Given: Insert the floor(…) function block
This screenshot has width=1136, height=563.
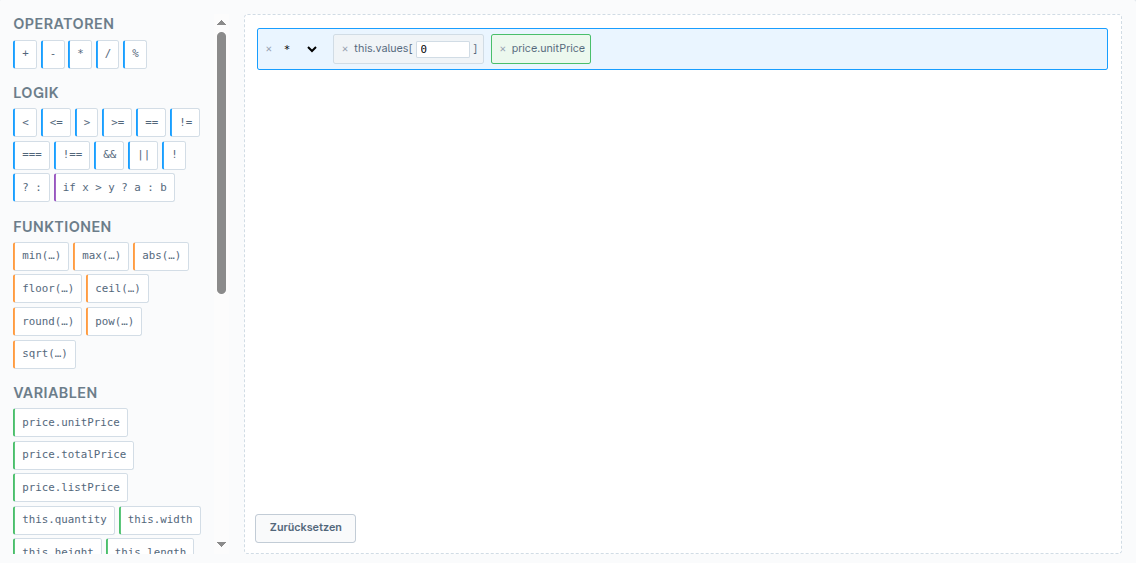Looking at the screenshot, I should pyautogui.click(x=48, y=288).
